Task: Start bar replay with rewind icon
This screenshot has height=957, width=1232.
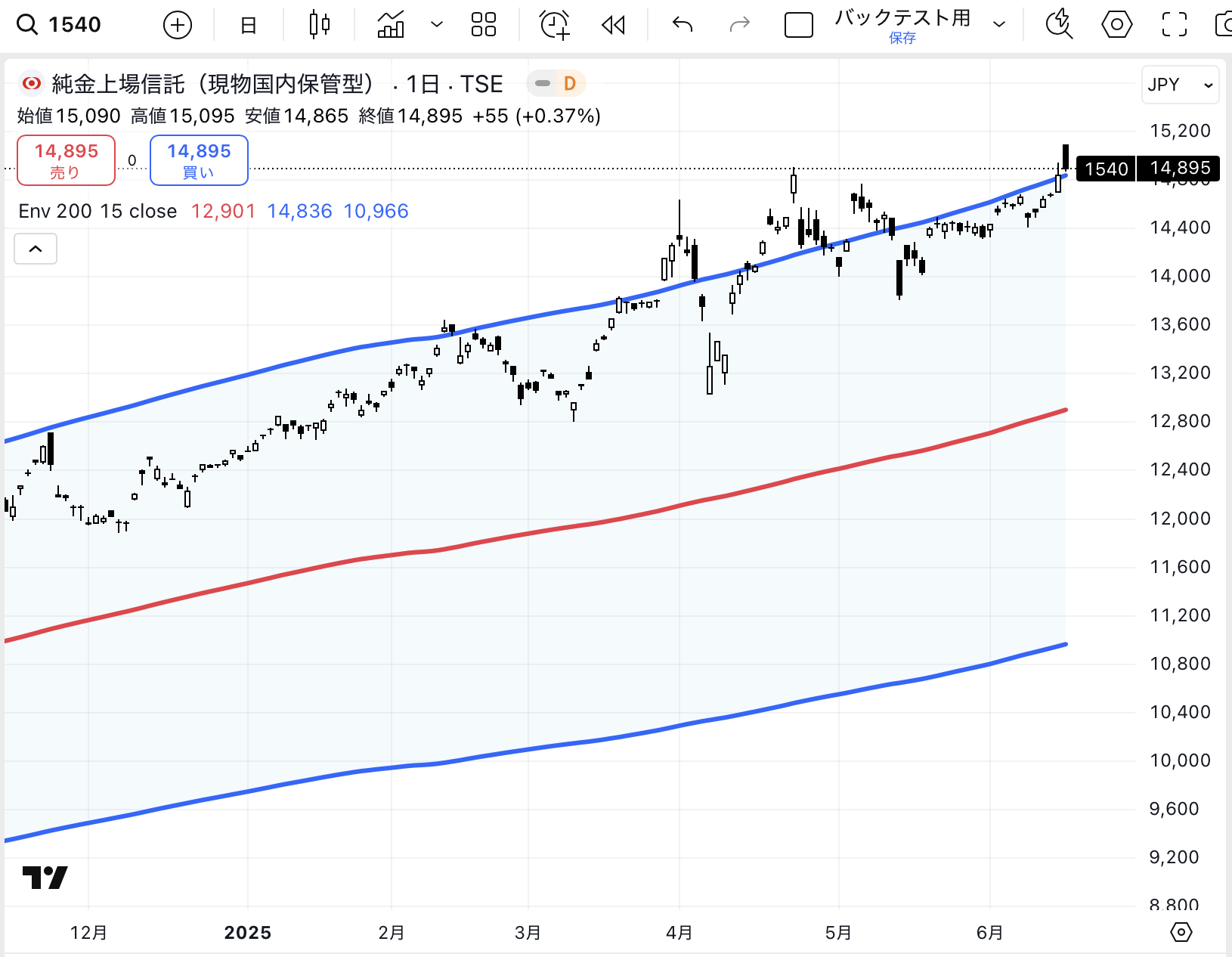Action: click(x=613, y=25)
